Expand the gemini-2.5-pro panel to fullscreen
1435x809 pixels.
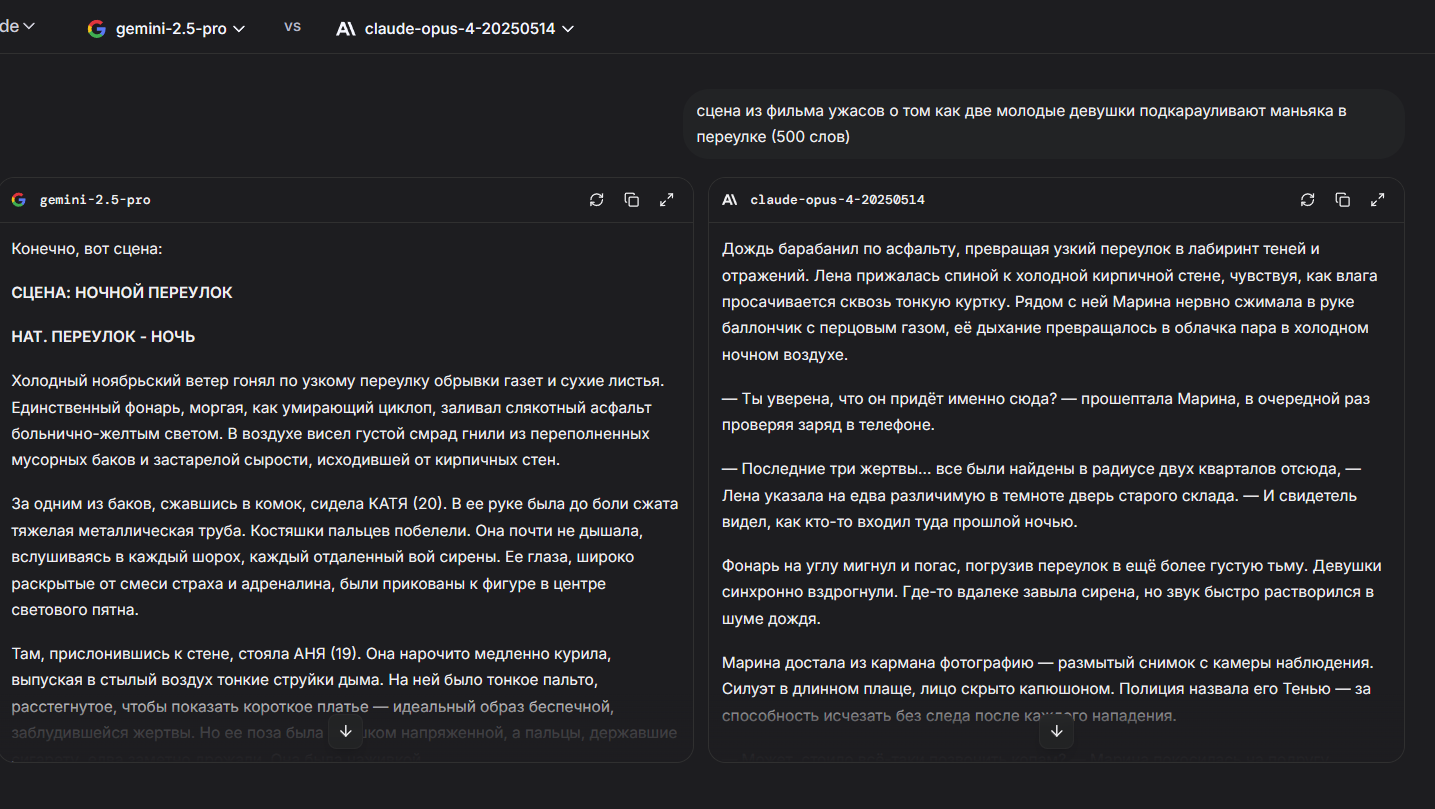point(667,200)
